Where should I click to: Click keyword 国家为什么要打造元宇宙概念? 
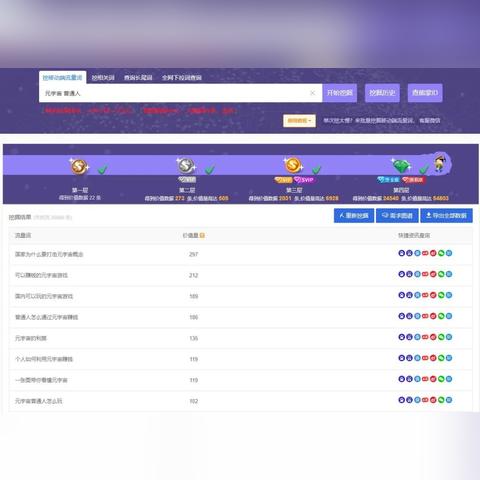[49, 254]
